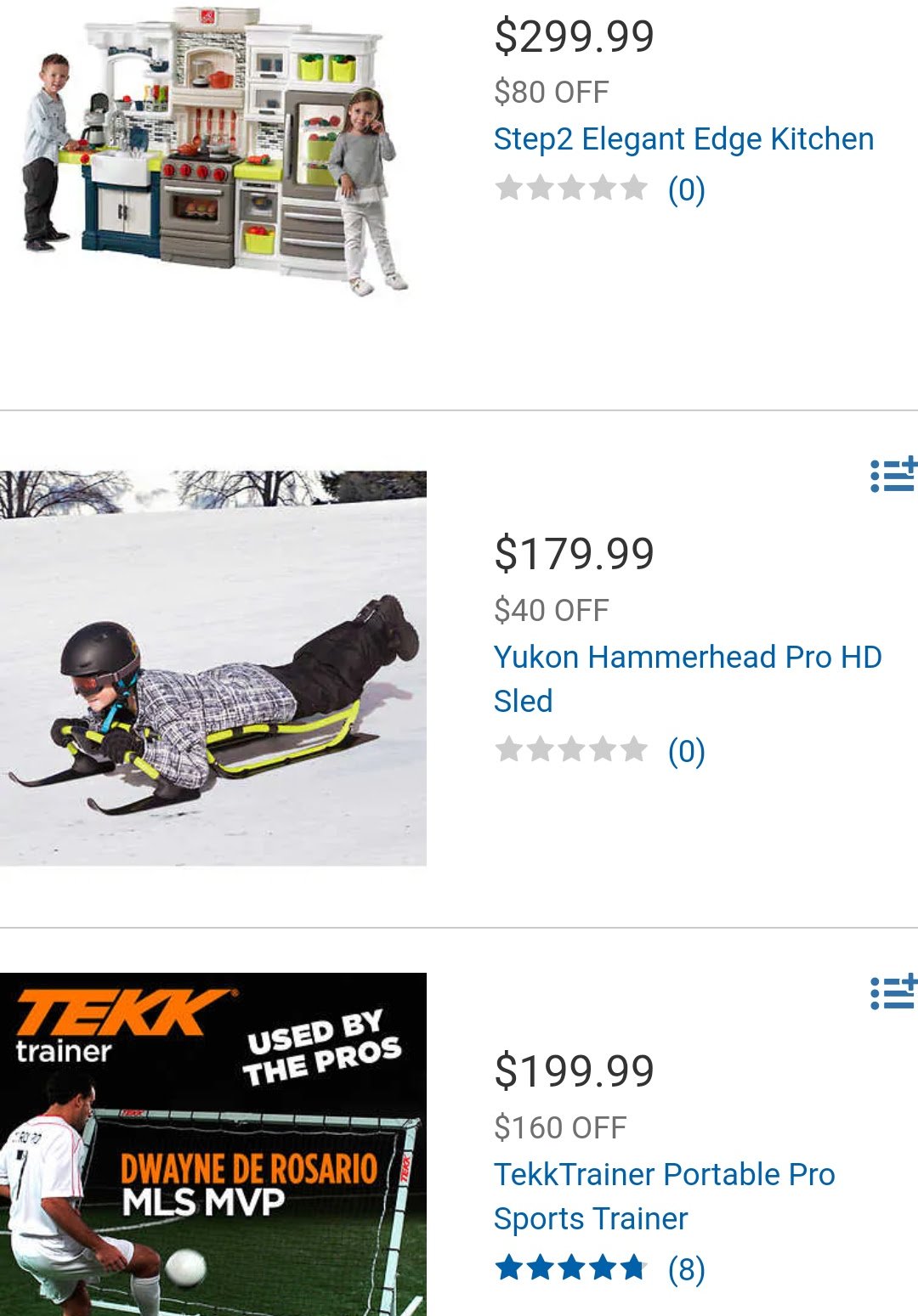
Task: Open TekkTrainer Portable Pro Sports Trainer link
Action: click(x=664, y=1196)
